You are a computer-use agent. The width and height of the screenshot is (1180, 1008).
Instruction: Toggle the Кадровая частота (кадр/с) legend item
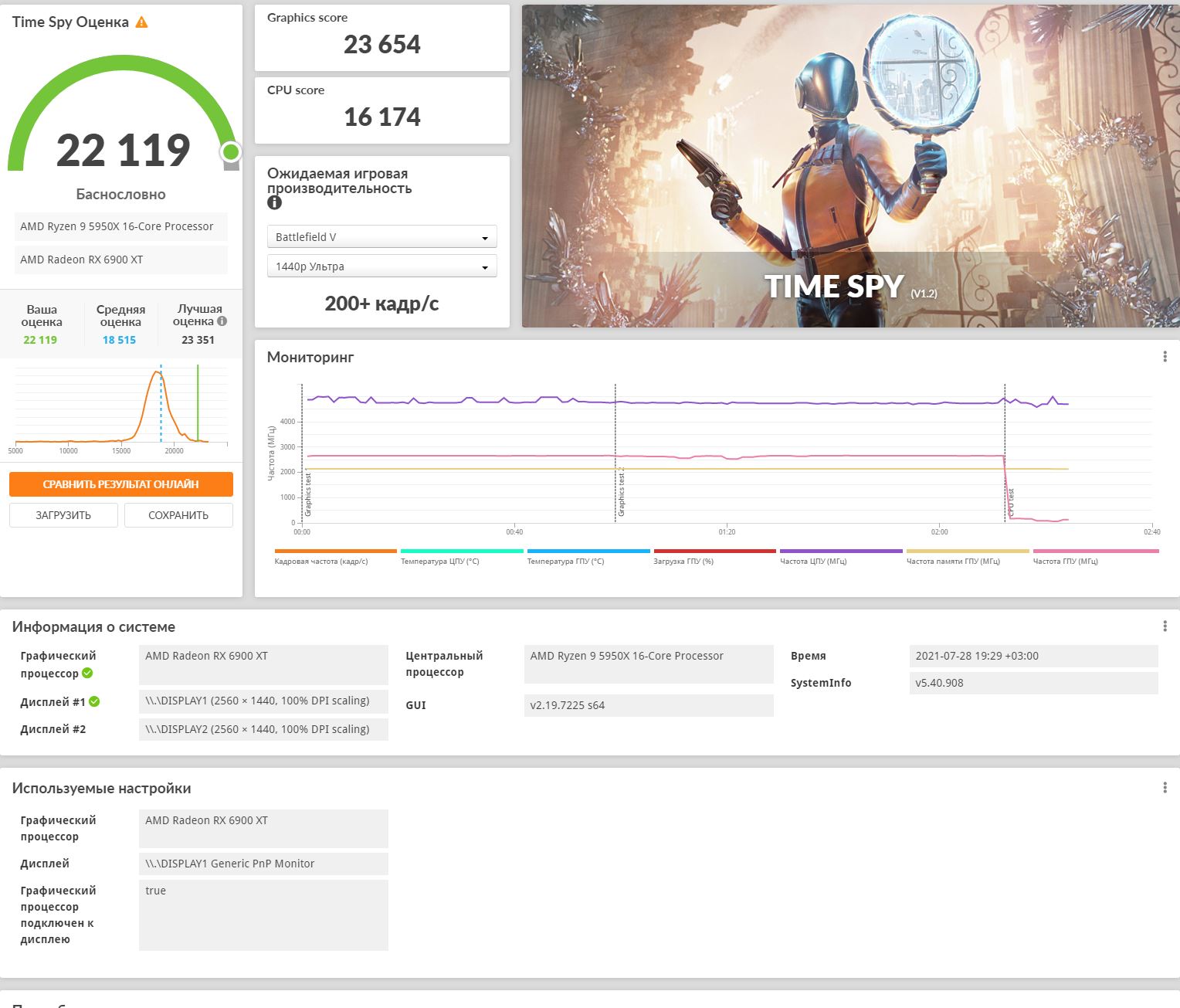335,557
